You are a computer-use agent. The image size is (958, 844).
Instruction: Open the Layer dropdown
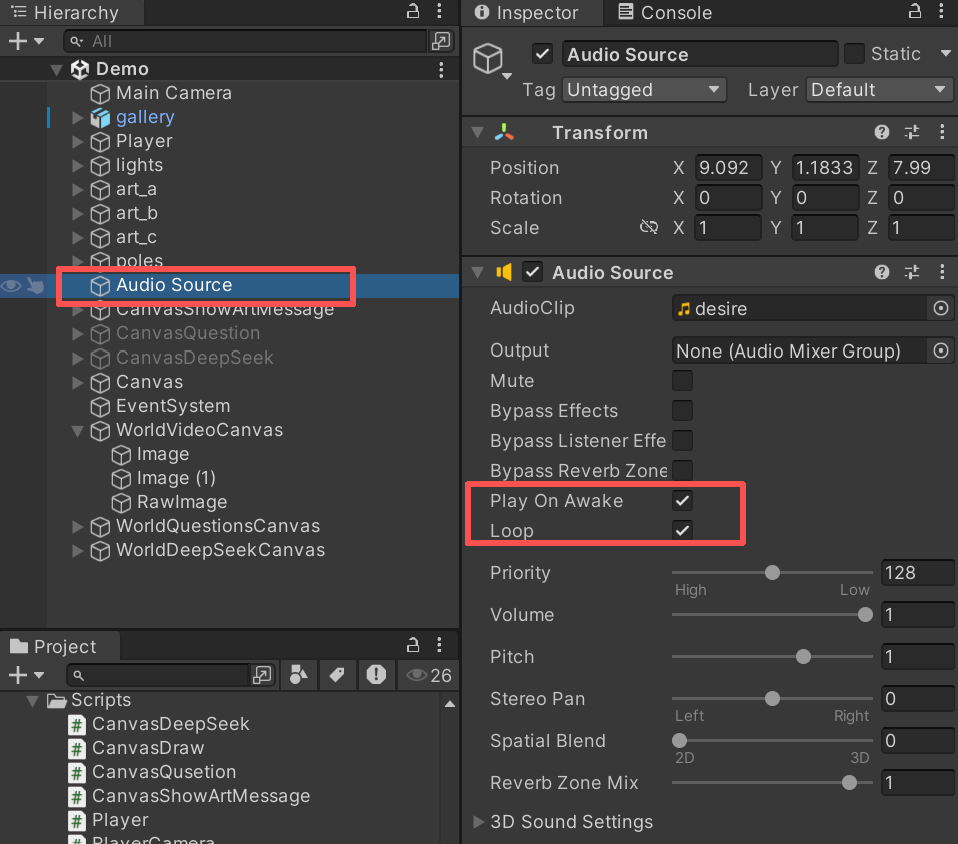point(879,90)
